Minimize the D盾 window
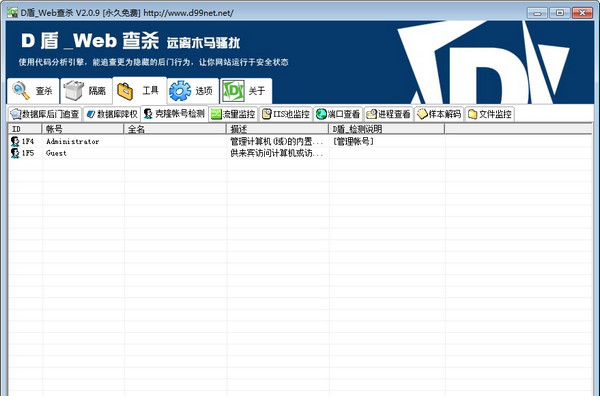This screenshot has width=600, height=411. pyautogui.click(x=537, y=13)
